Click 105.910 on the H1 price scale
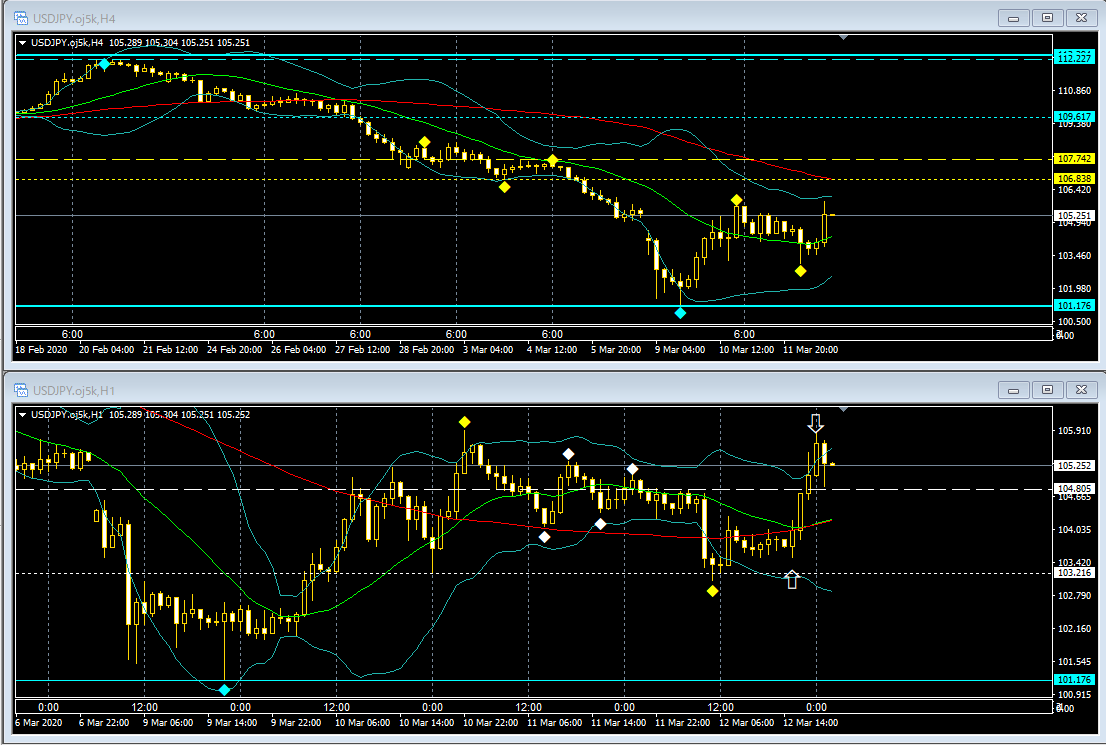The width and height of the screenshot is (1106, 745). 1074,431
